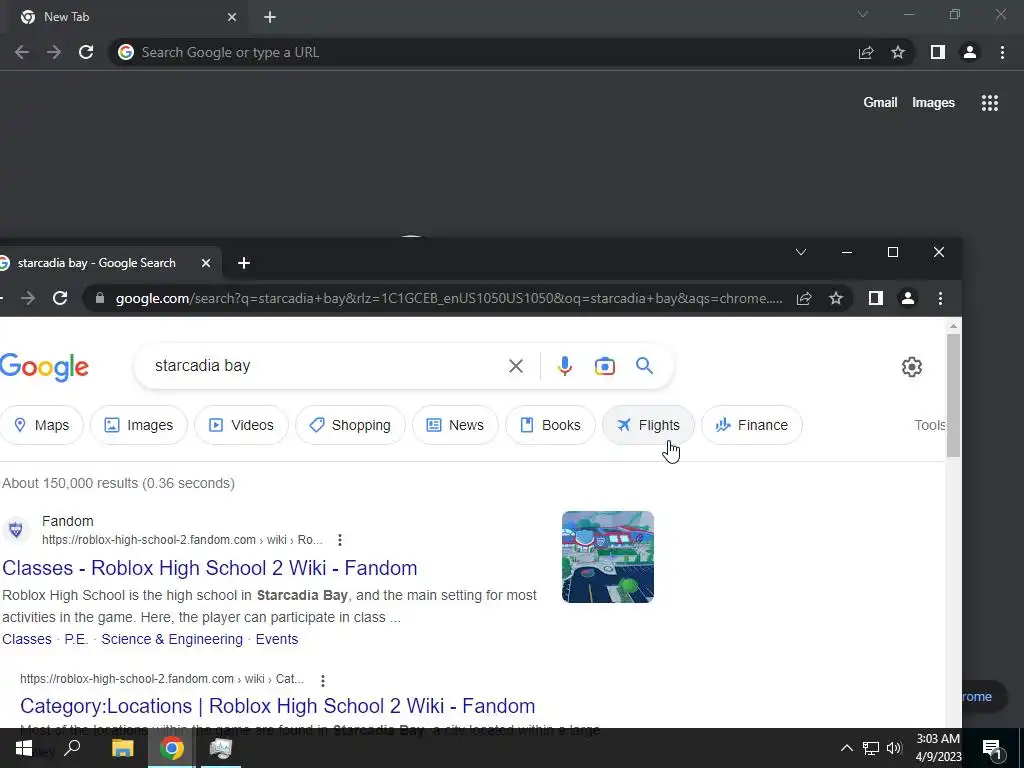
Task: Go back in the New Tab window
Action: (22, 52)
